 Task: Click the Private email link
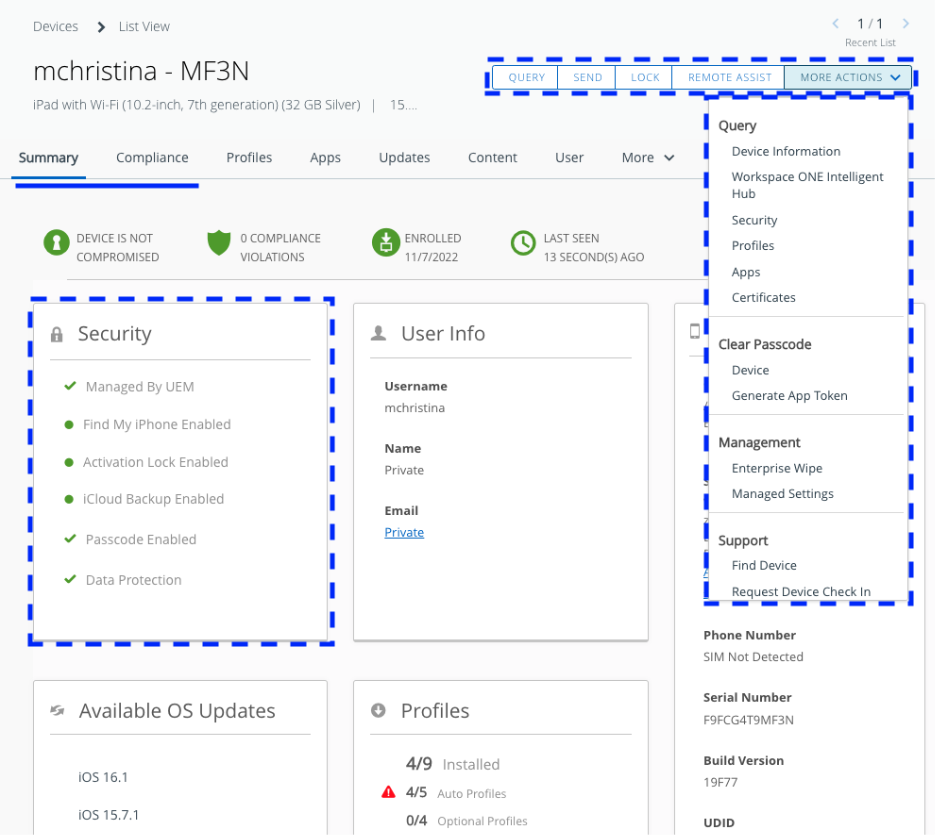pos(404,532)
